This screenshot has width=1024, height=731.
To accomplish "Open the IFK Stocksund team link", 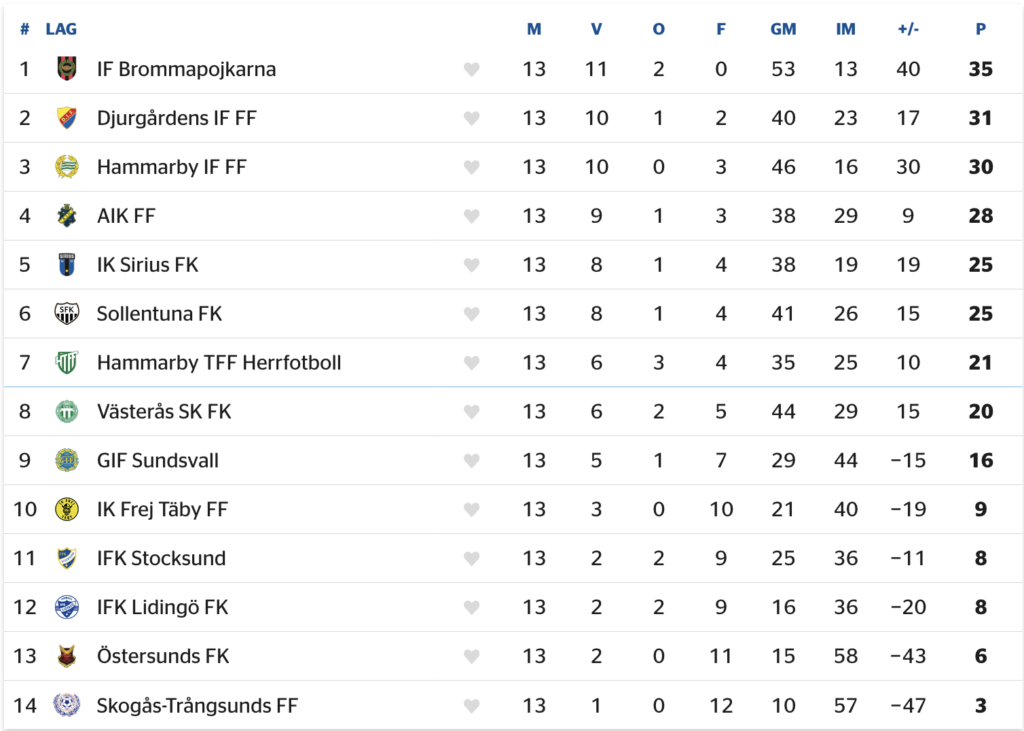I will click(161, 559).
